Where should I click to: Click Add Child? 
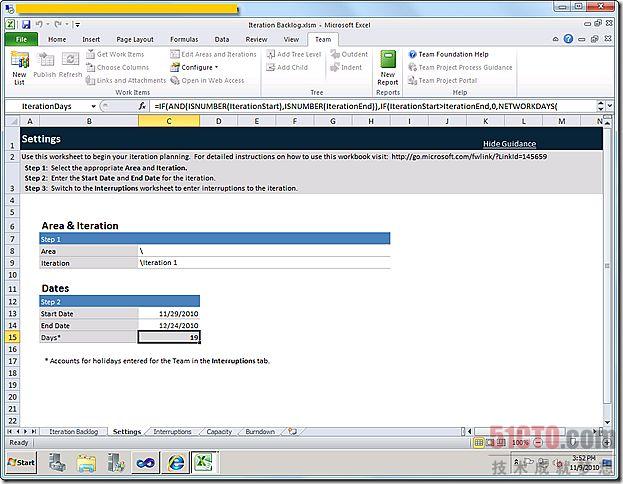tap(287, 67)
